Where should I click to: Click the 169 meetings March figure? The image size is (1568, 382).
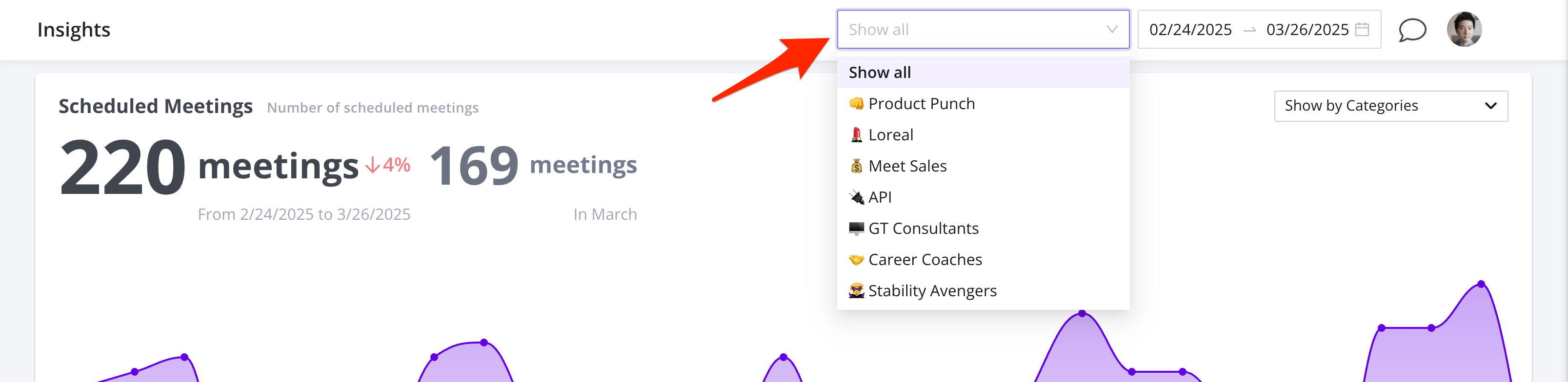click(x=474, y=166)
